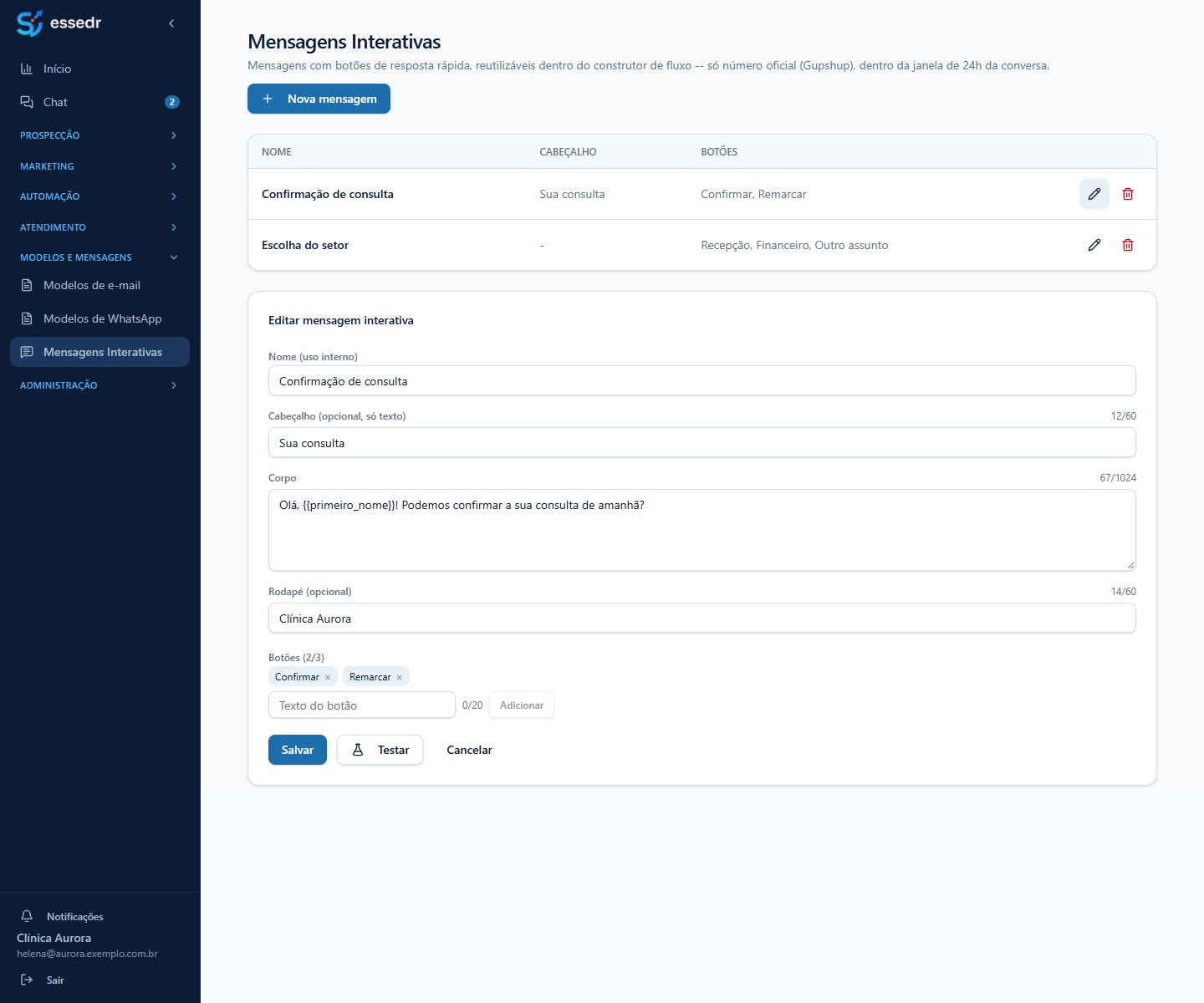Viewport: 1204px width, 1003px height.
Task: Click the resize handle of Corpo textarea
Action: pyautogui.click(x=1130, y=565)
